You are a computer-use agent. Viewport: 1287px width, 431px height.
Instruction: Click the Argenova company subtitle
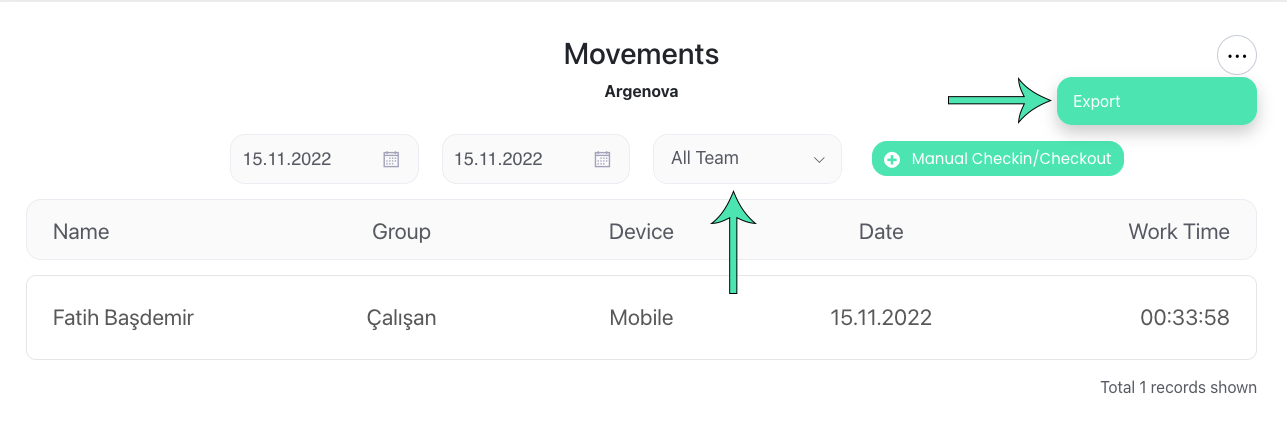coord(641,92)
